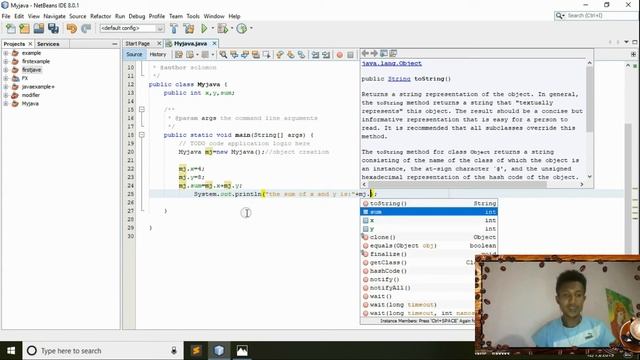640x360 pixels.
Task: Click the Profile Project toolbar icon
Action: pos(242,28)
